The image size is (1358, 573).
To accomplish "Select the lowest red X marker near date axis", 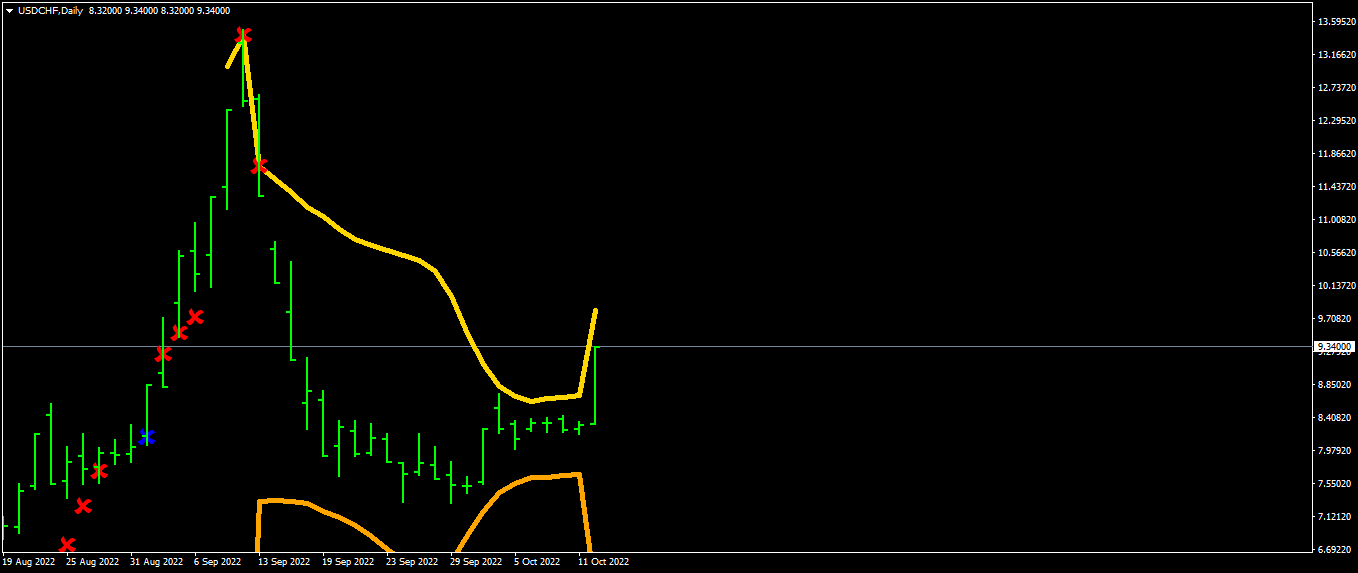I will coord(67,545).
